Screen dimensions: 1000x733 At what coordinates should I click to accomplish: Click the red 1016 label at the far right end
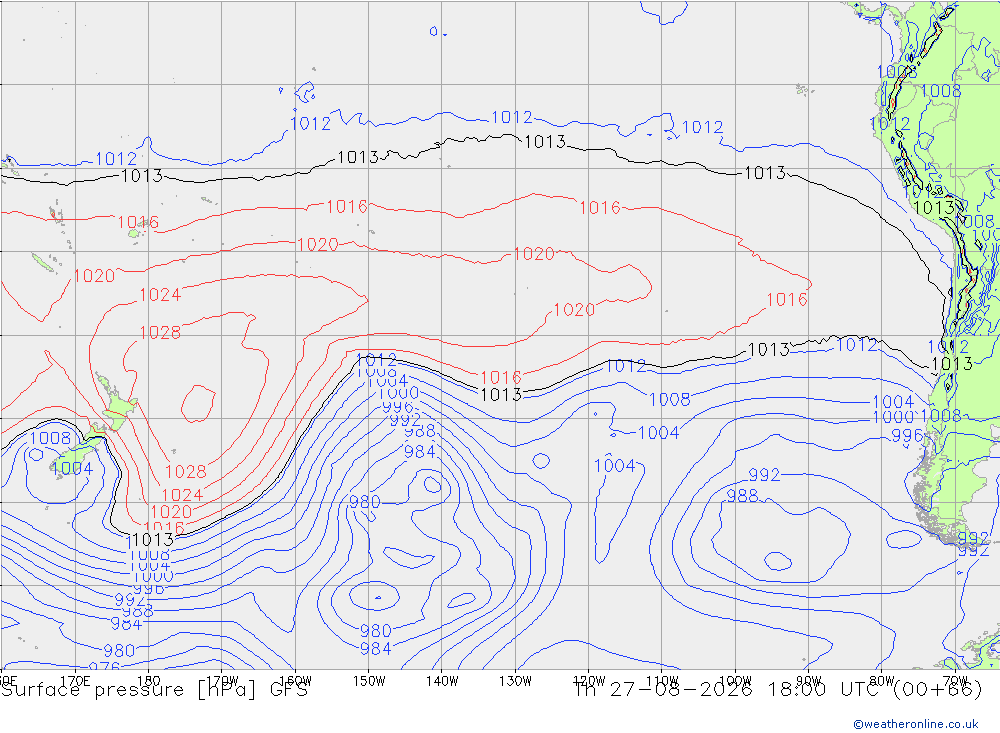787,300
